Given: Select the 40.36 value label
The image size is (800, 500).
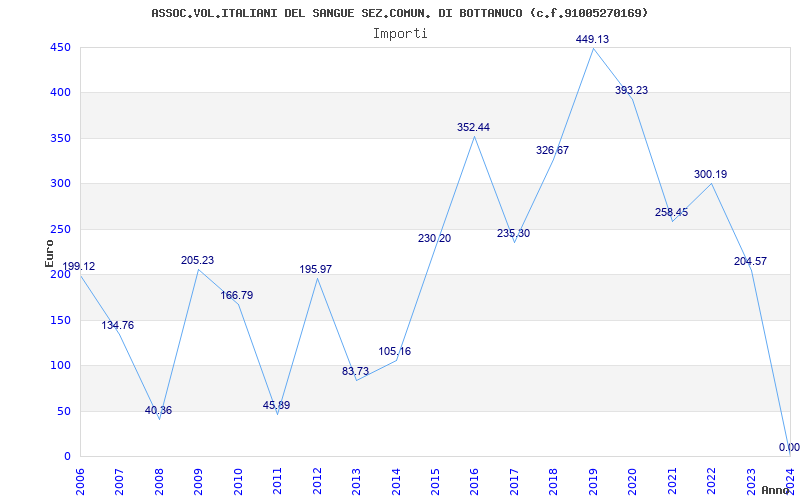Looking at the screenshot, I should [x=158, y=410].
